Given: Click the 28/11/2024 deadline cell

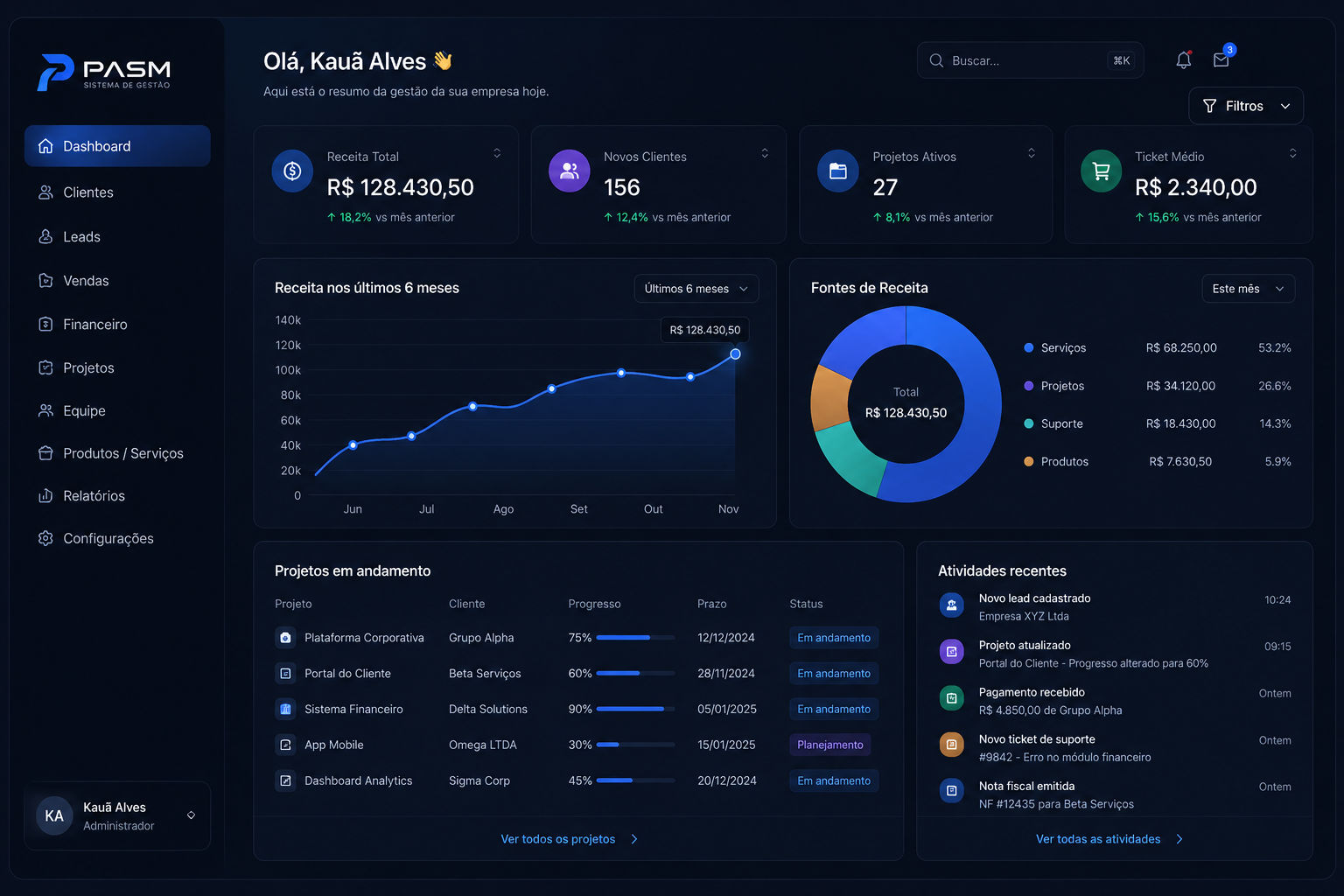Looking at the screenshot, I should 725,674.
